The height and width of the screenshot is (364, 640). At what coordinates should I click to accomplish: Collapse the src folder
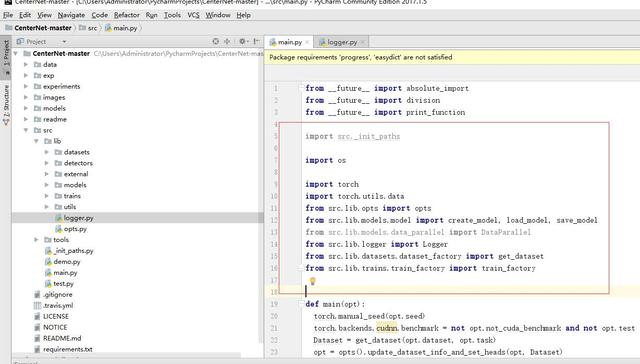point(26,130)
